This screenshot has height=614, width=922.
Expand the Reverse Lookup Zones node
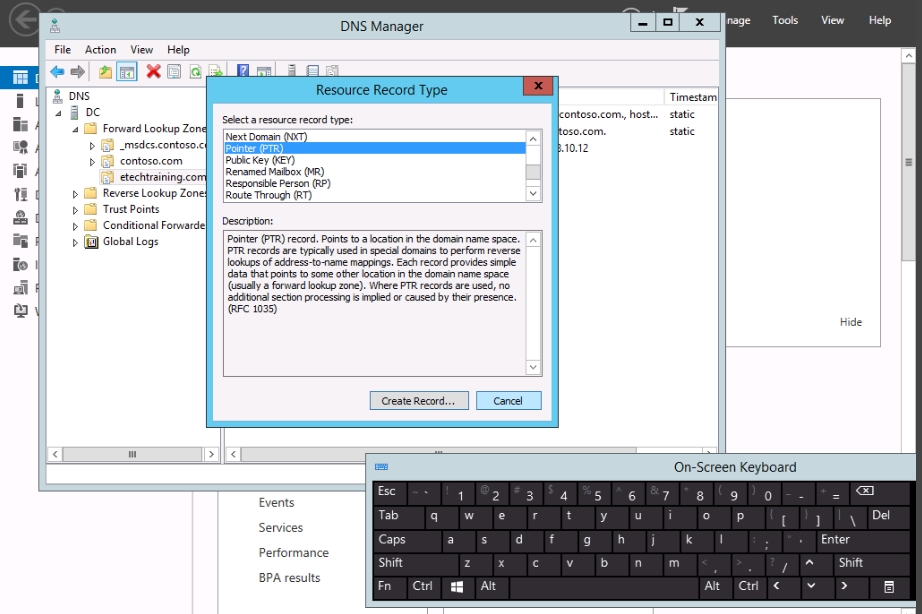point(75,194)
